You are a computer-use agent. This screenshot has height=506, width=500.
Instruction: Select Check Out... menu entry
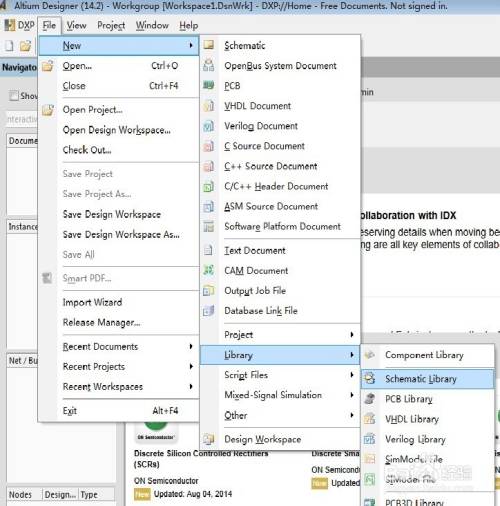point(119,150)
